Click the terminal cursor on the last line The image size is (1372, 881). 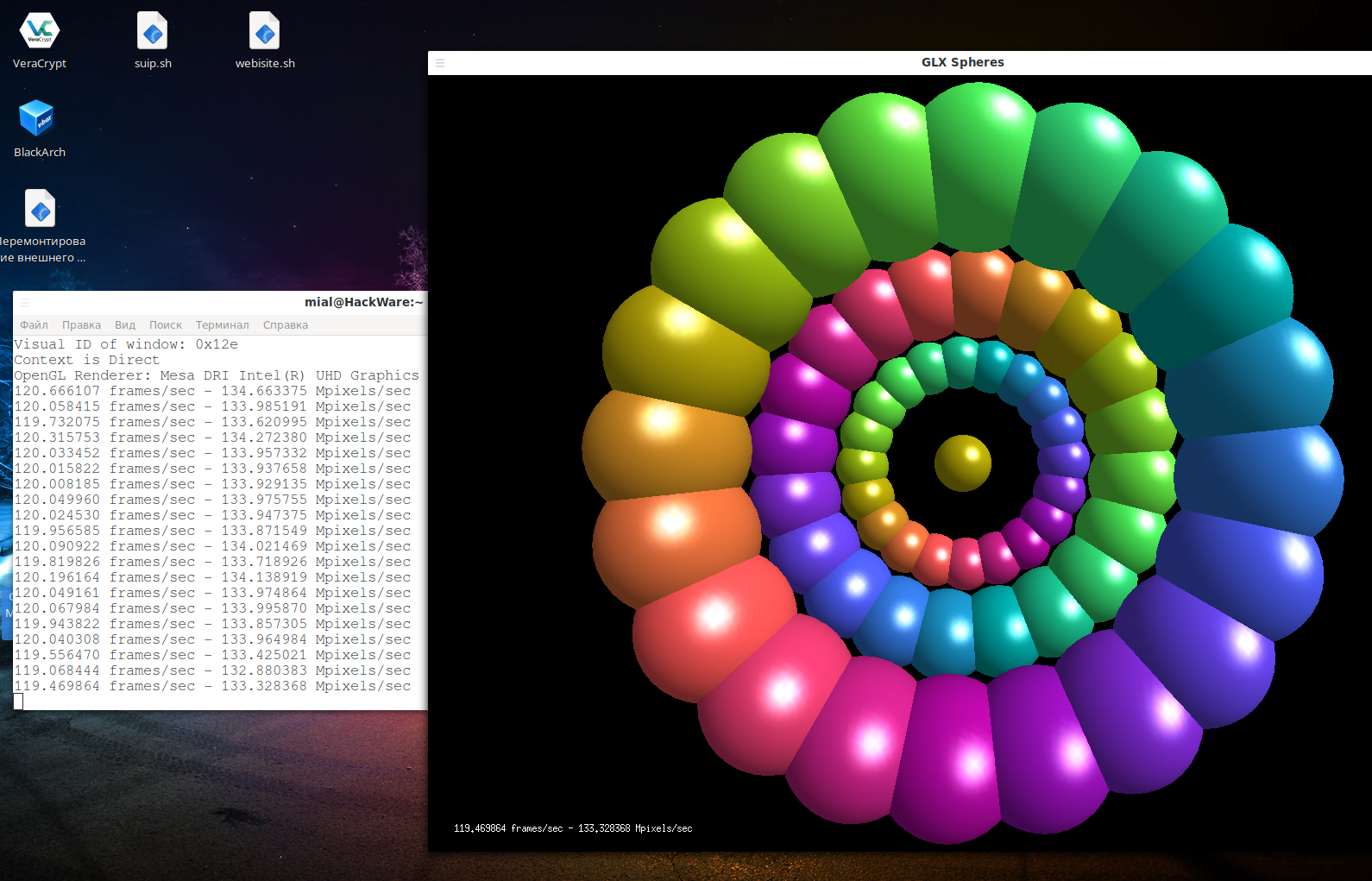click(18, 702)
